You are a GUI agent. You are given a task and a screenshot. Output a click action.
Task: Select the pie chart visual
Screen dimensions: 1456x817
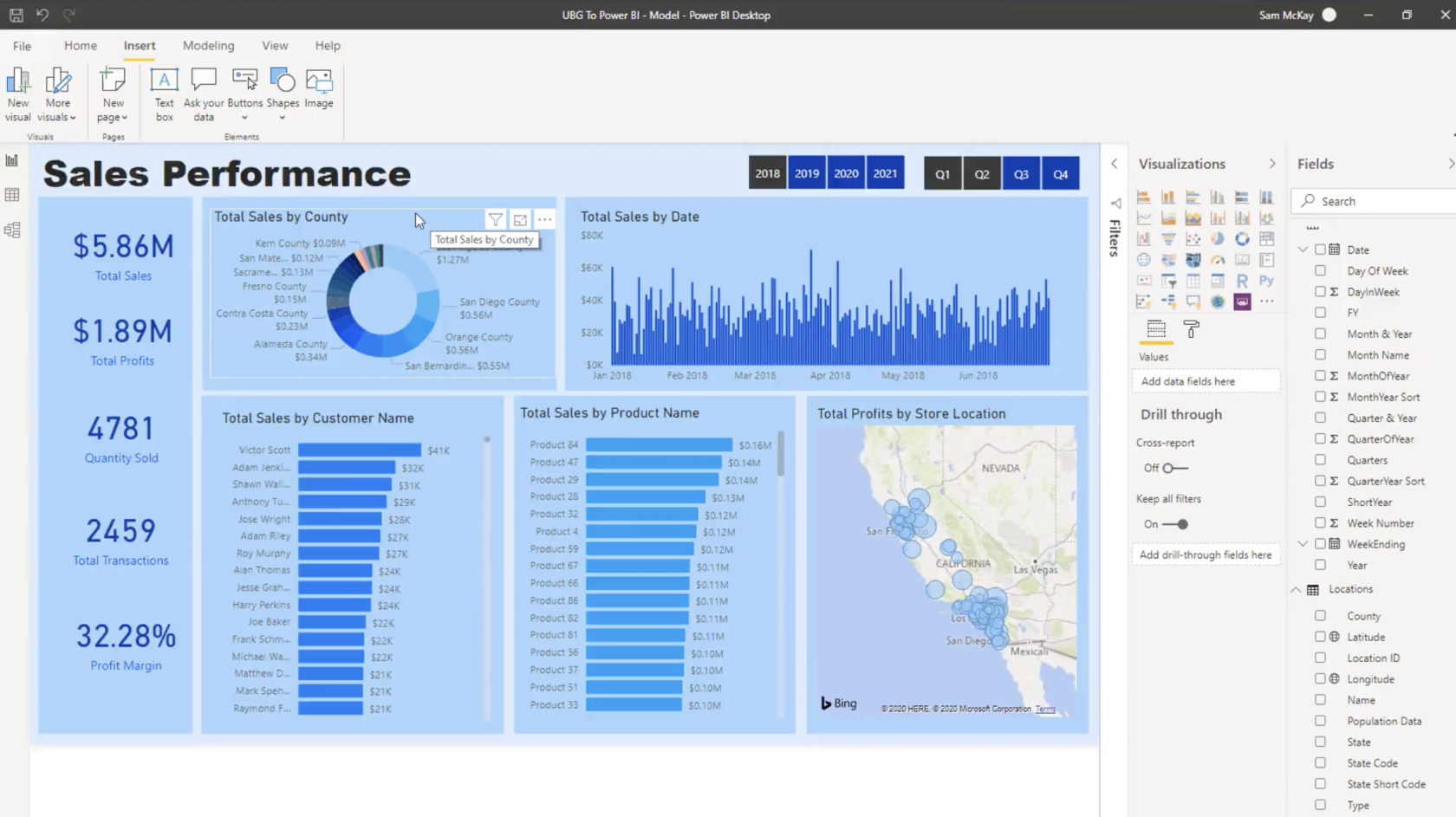point(1218,239)
